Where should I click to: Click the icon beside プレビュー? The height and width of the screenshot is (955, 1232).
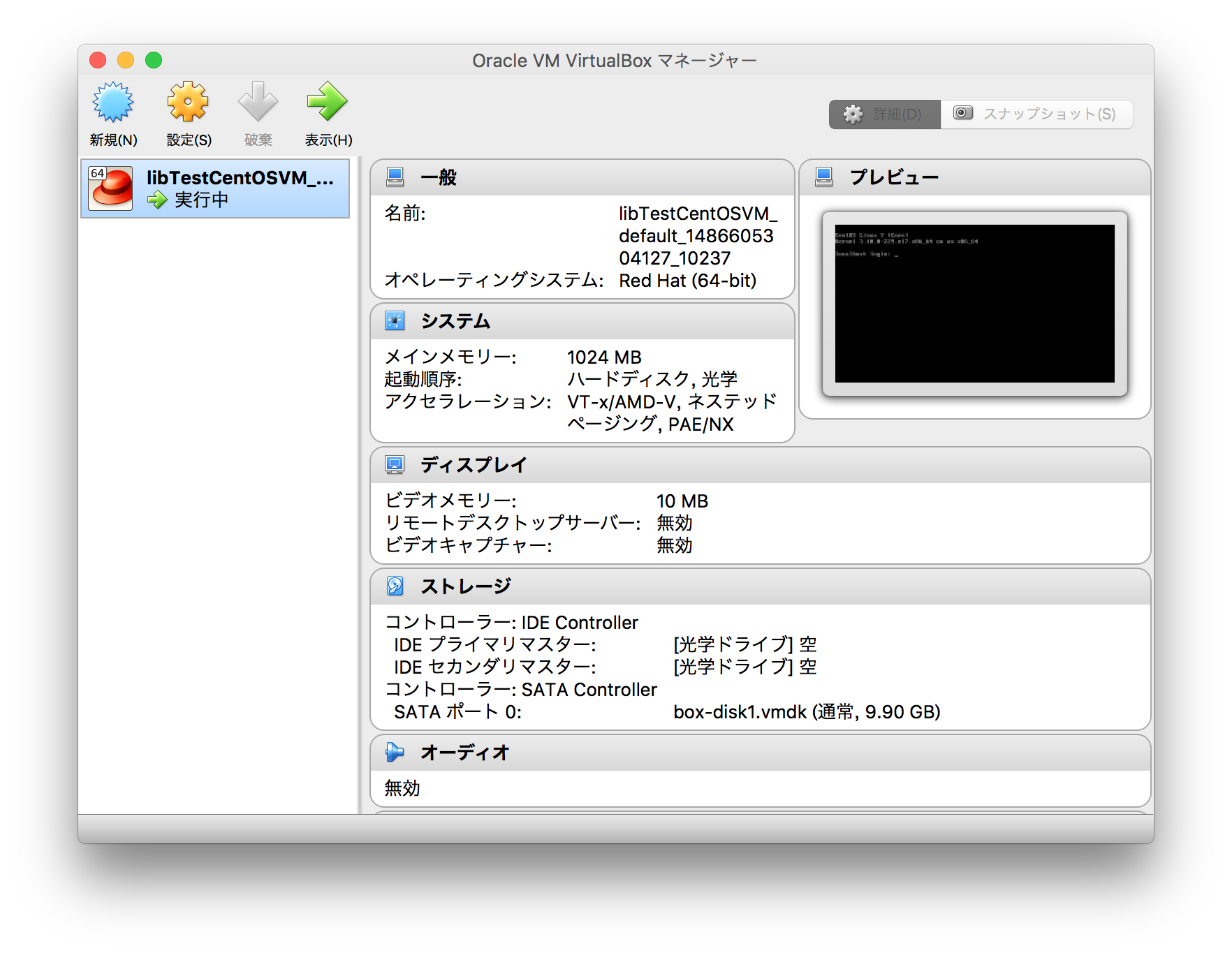pos(824,177)
